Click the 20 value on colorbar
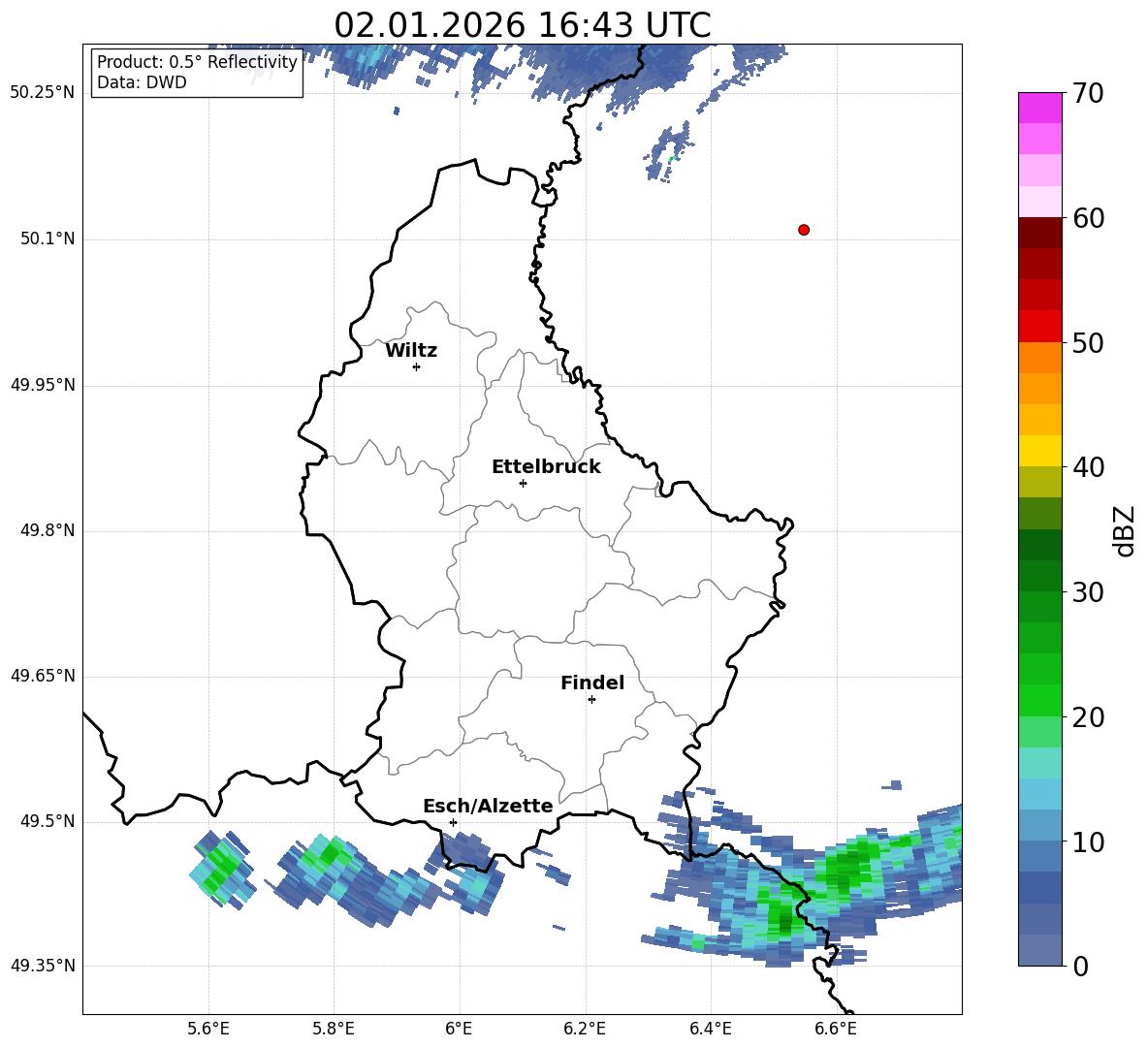1148x1048 pixels. [1088, 717]
